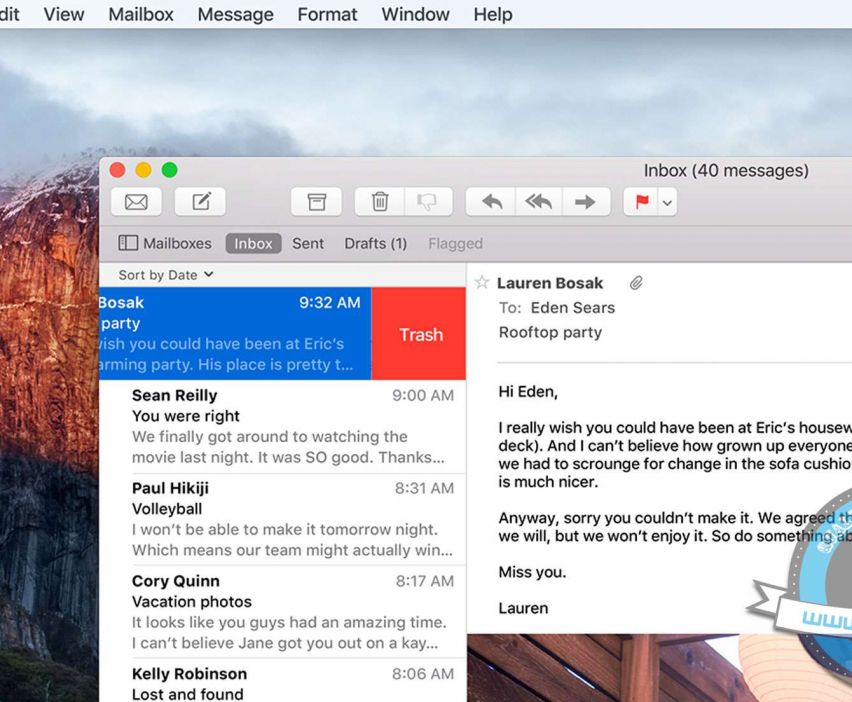852x702 pixels.
Task: Open the flag color dropdown arrow
Action: pos(668,203)
